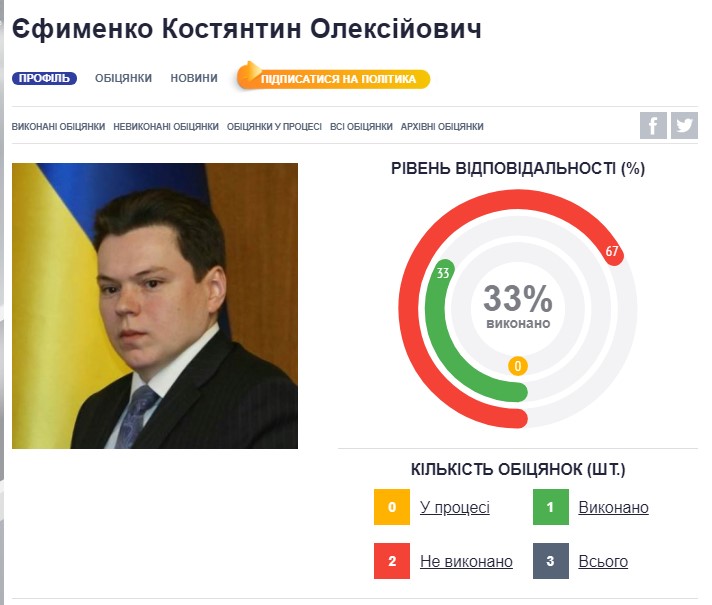Viewport: 712px width, 605px height.
Task: Click the 'У процесі' count link
Action: click(x=455, y=508)
